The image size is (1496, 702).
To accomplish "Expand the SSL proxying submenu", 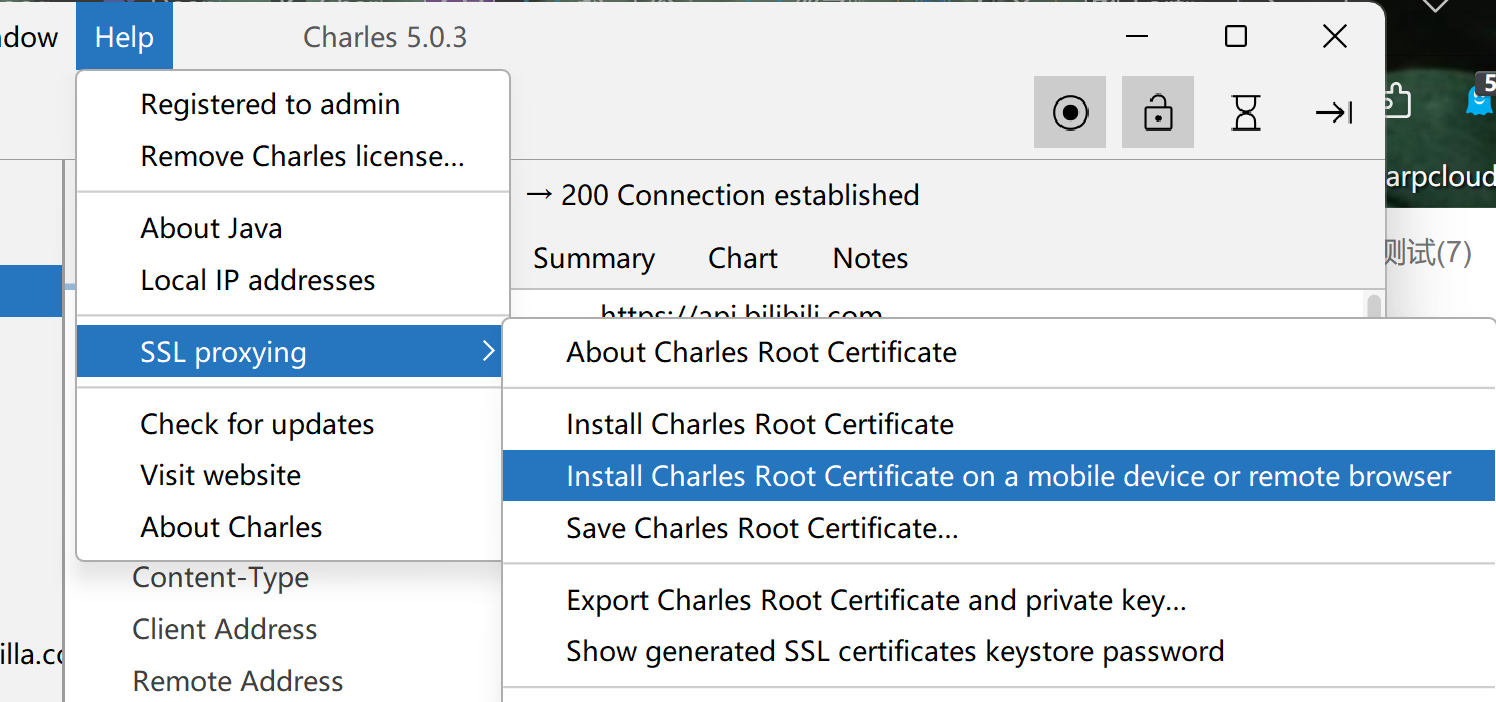I will pyautogui.click(x=288, y=352).
